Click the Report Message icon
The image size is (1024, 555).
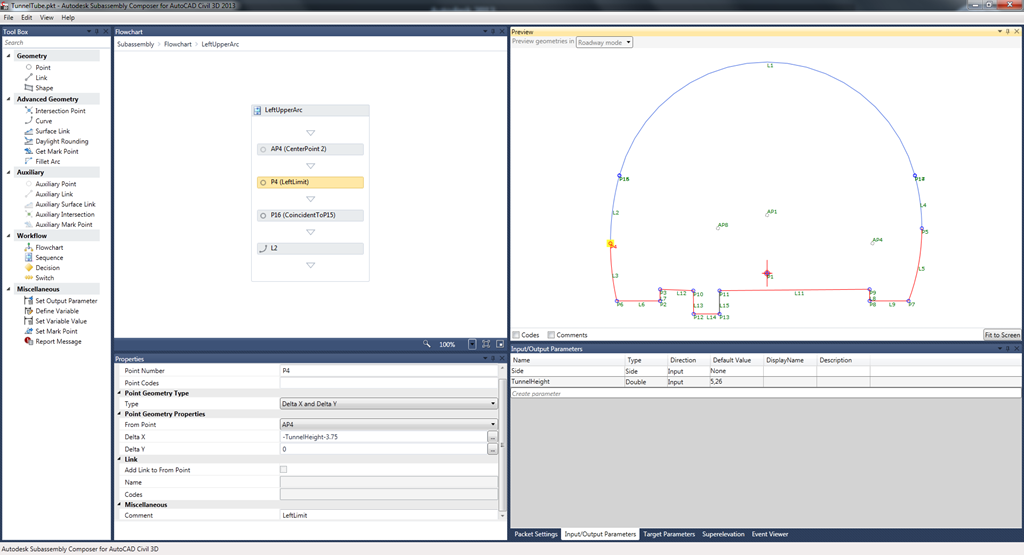coord(28,341)
